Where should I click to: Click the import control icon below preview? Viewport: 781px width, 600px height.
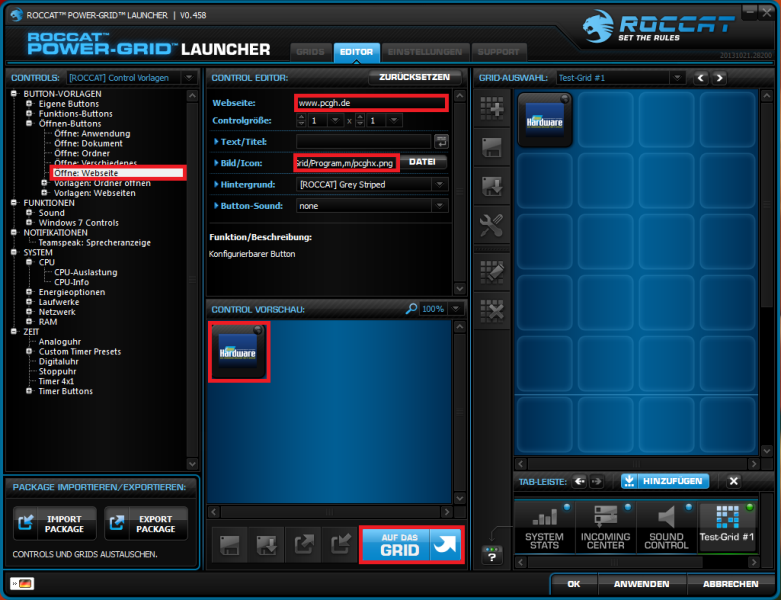(x=341, y=545)
